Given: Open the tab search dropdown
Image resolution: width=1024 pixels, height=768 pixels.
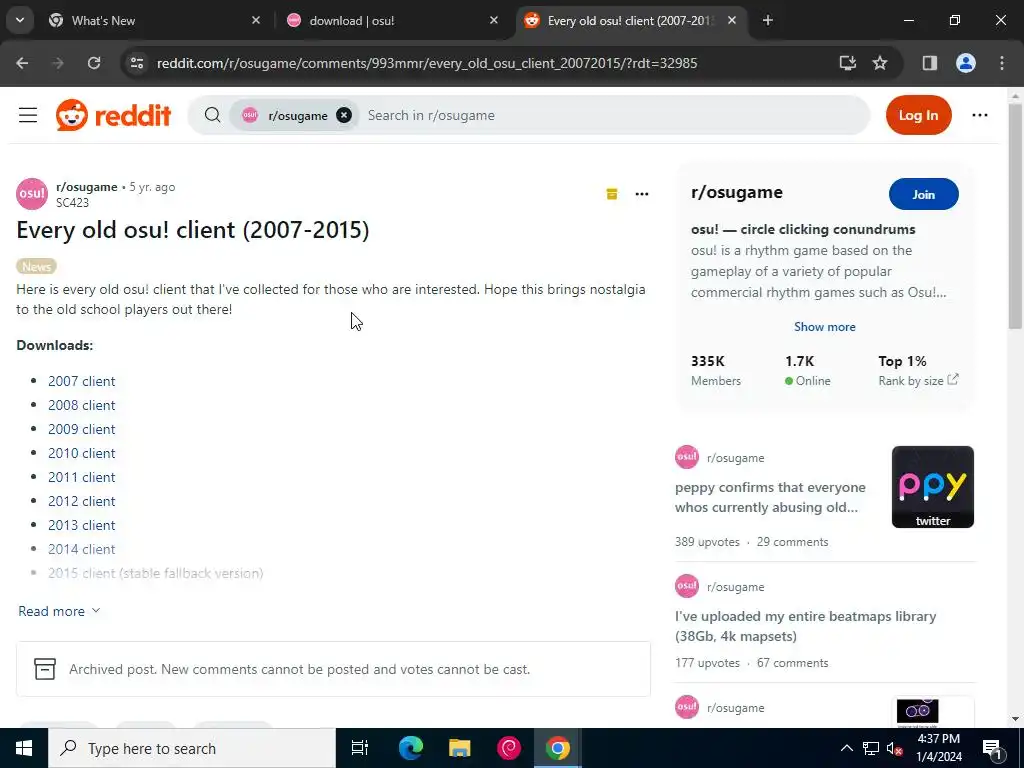Looking at the screenshot, I should [x=20, y=21].
